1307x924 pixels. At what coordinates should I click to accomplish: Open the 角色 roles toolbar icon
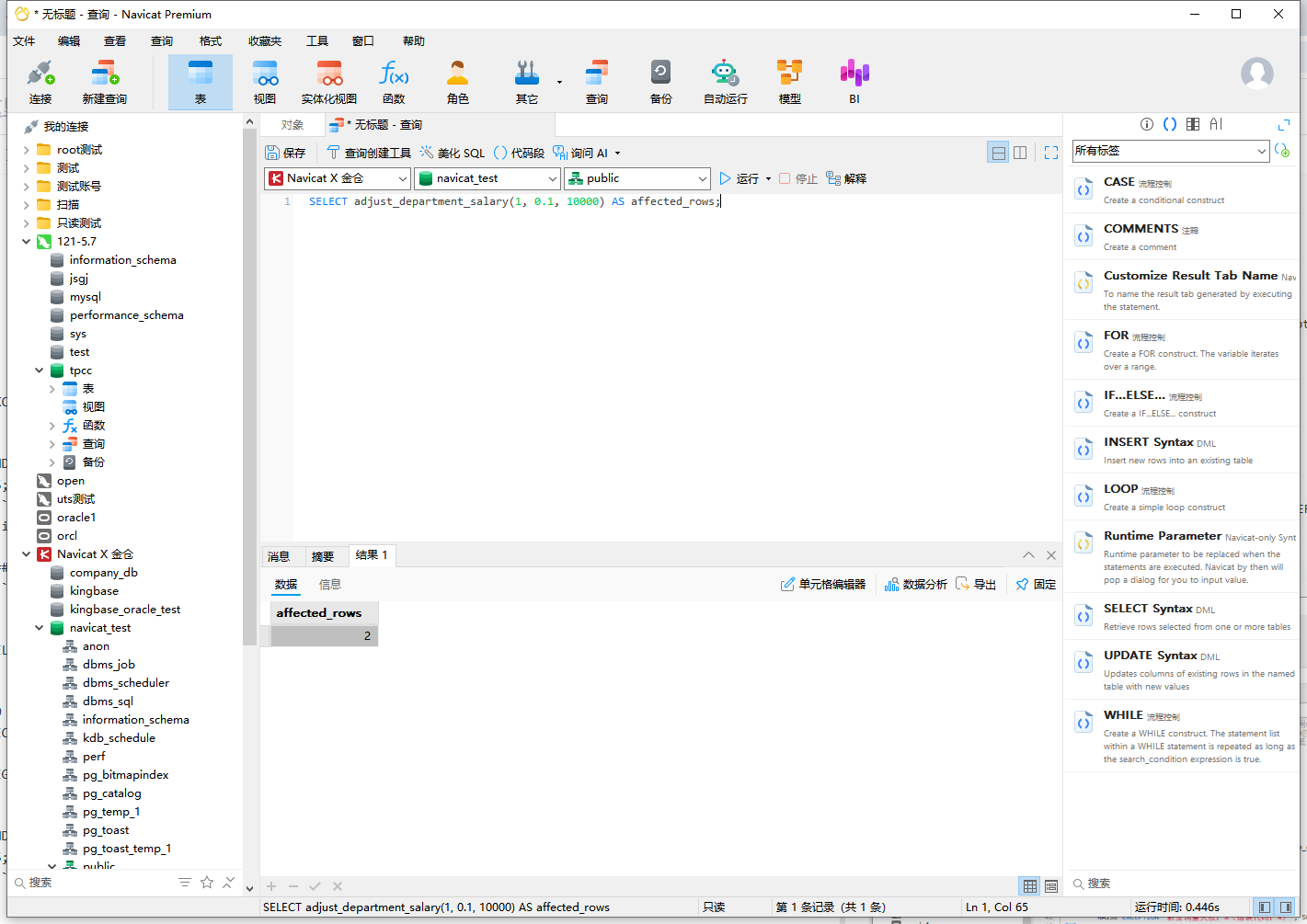pyautogui.click(x=458, y=83)
